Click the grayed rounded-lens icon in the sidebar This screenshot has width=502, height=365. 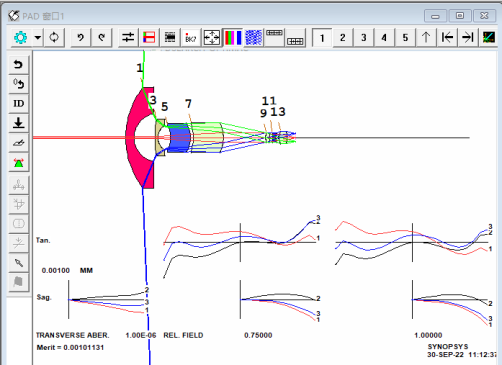coord(19,223)
